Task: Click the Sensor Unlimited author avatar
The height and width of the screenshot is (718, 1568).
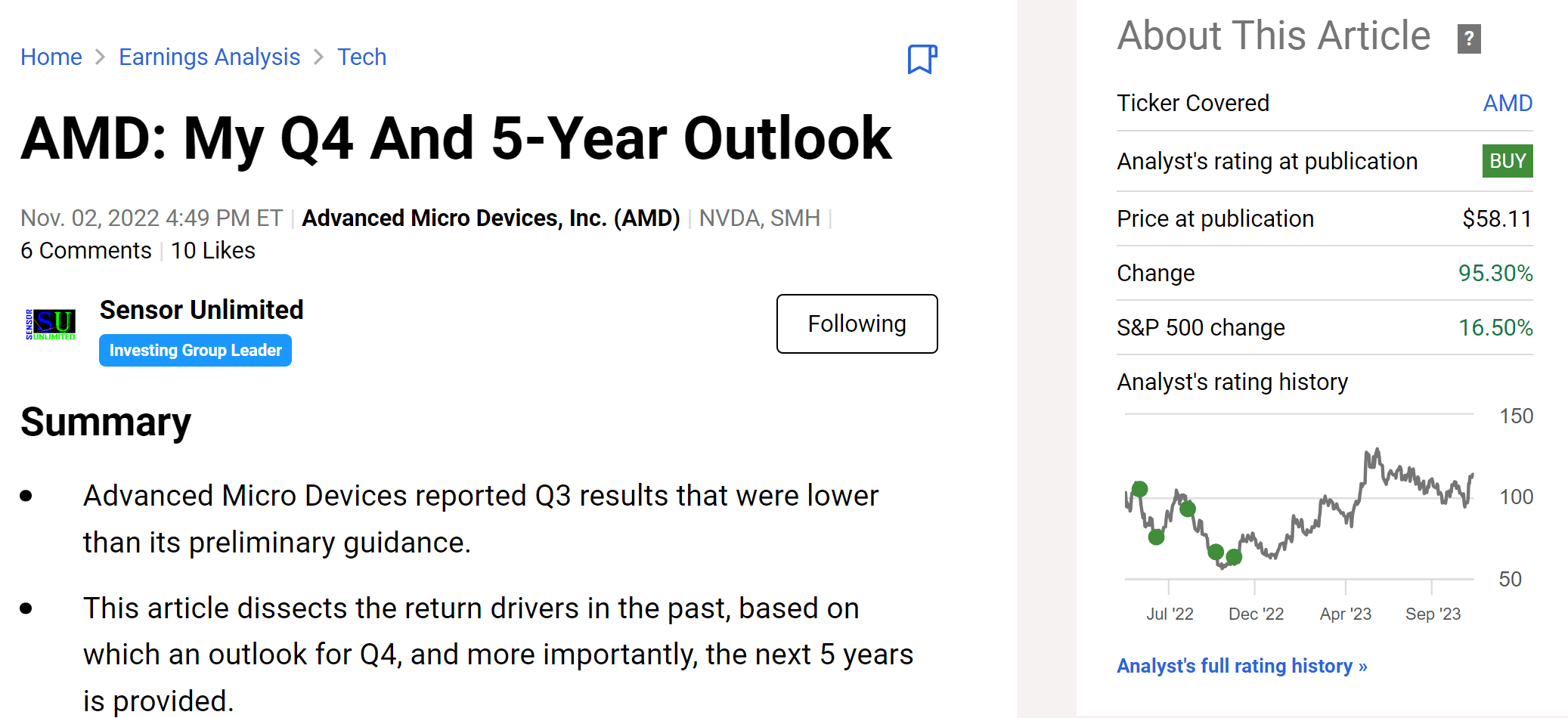Action: (50, 326)
